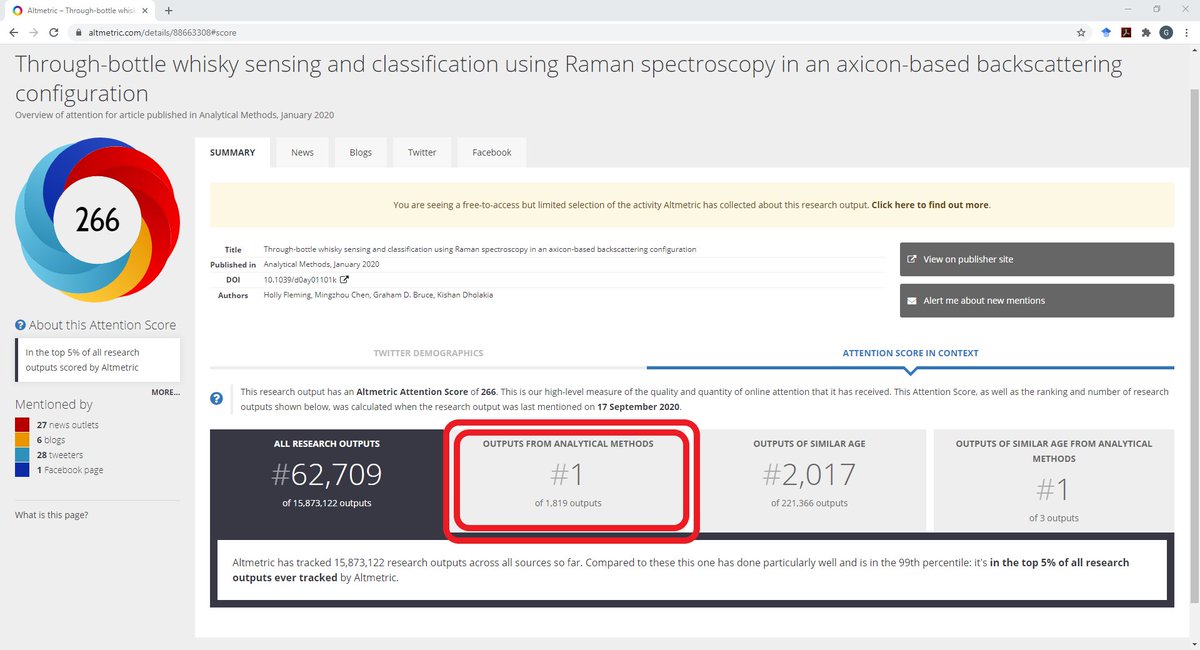Click the page title heading text
1200x650 pixels.
click(568, 79)
